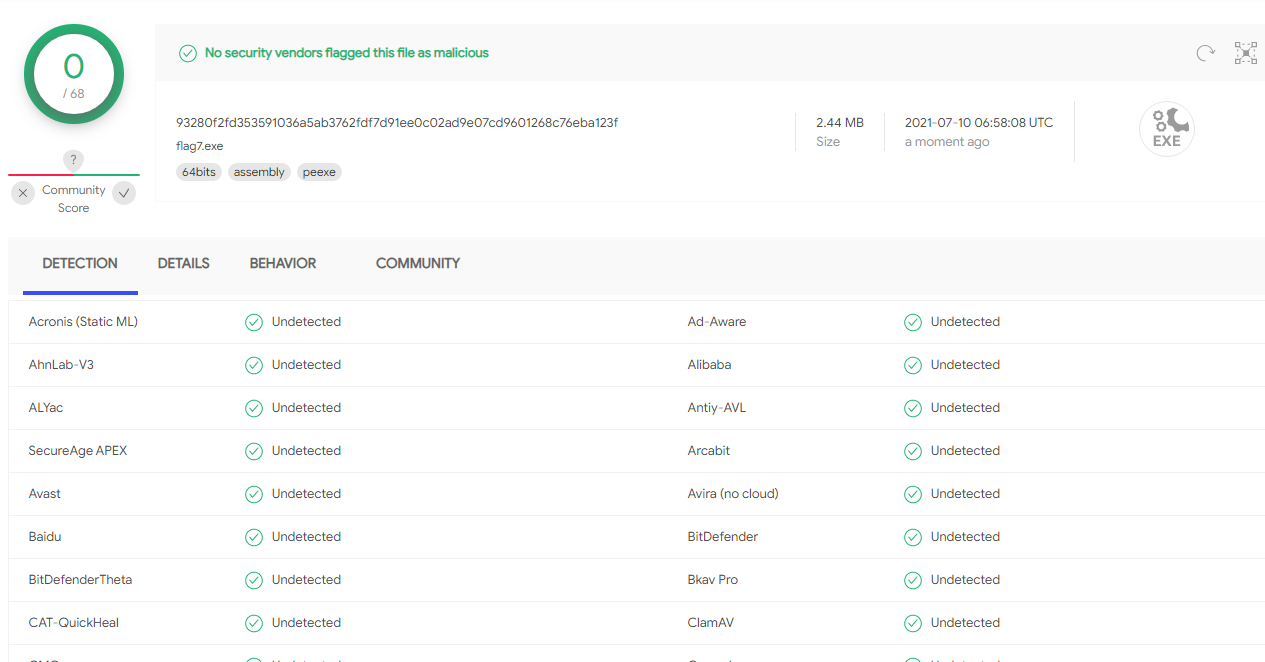The image size is (1265, 662).
Task: Click the ALYac vendor name
Action: coord(46,408)
